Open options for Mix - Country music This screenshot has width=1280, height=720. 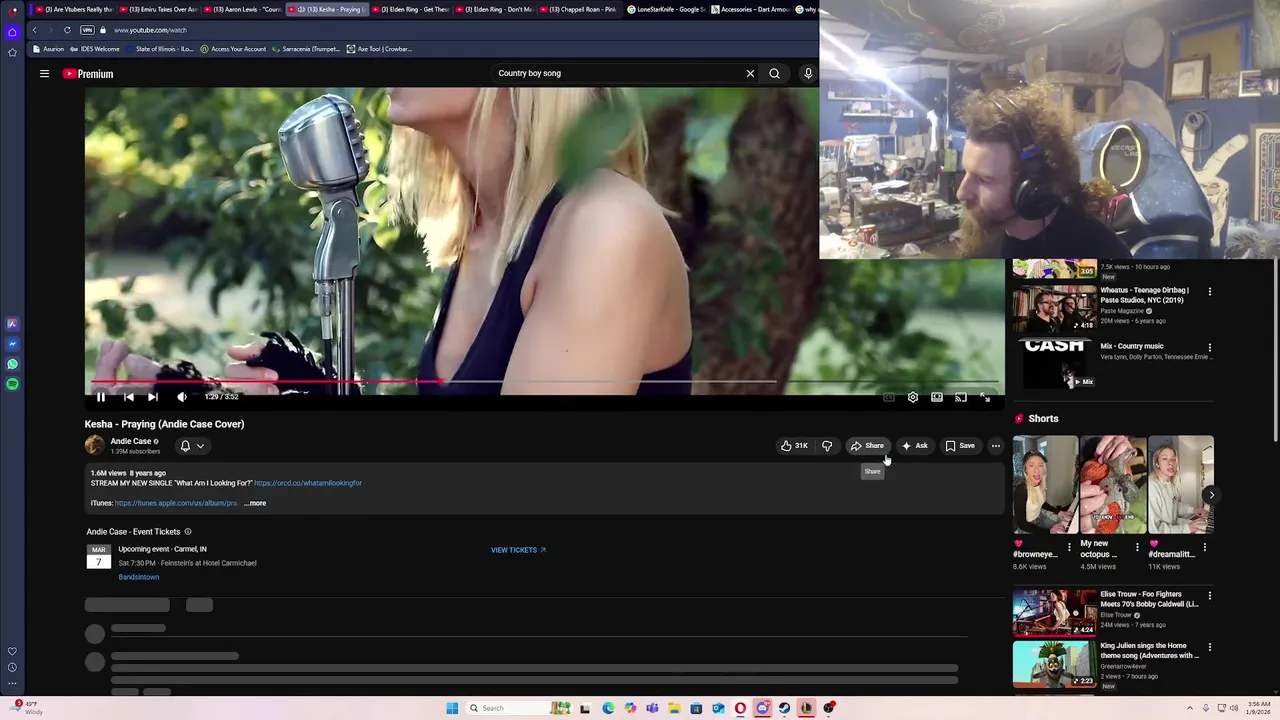tap(1209, 348)
